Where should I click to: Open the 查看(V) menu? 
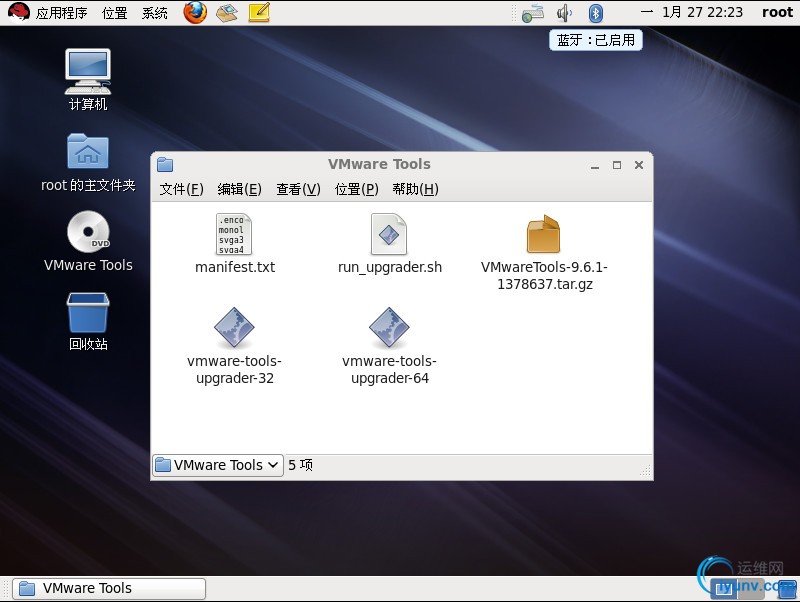pyautogui.click(x=298, y=189)
